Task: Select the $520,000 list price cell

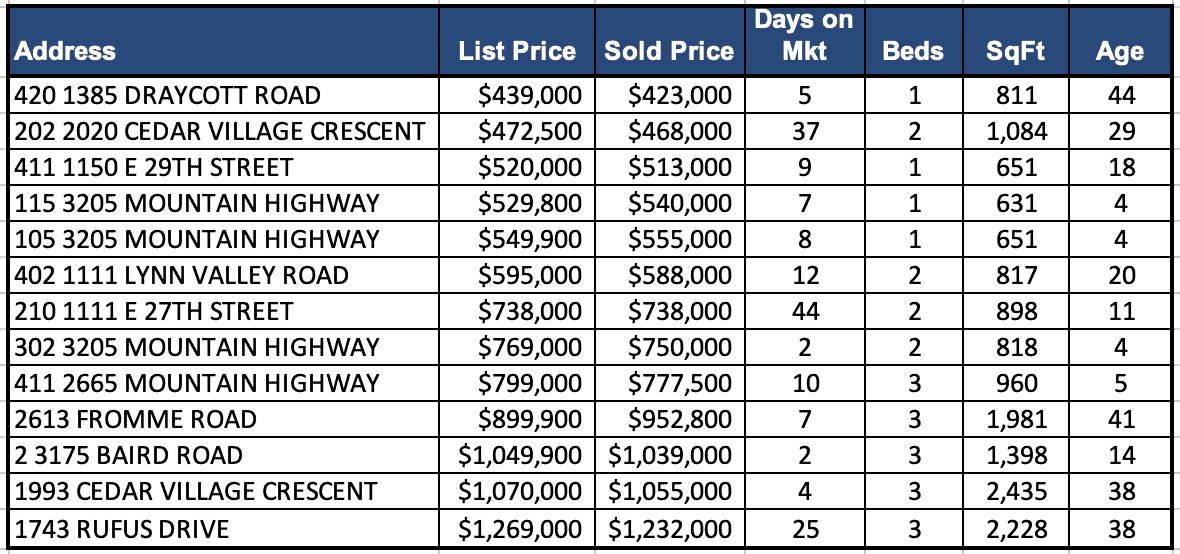Action: [x=530, y=168]
